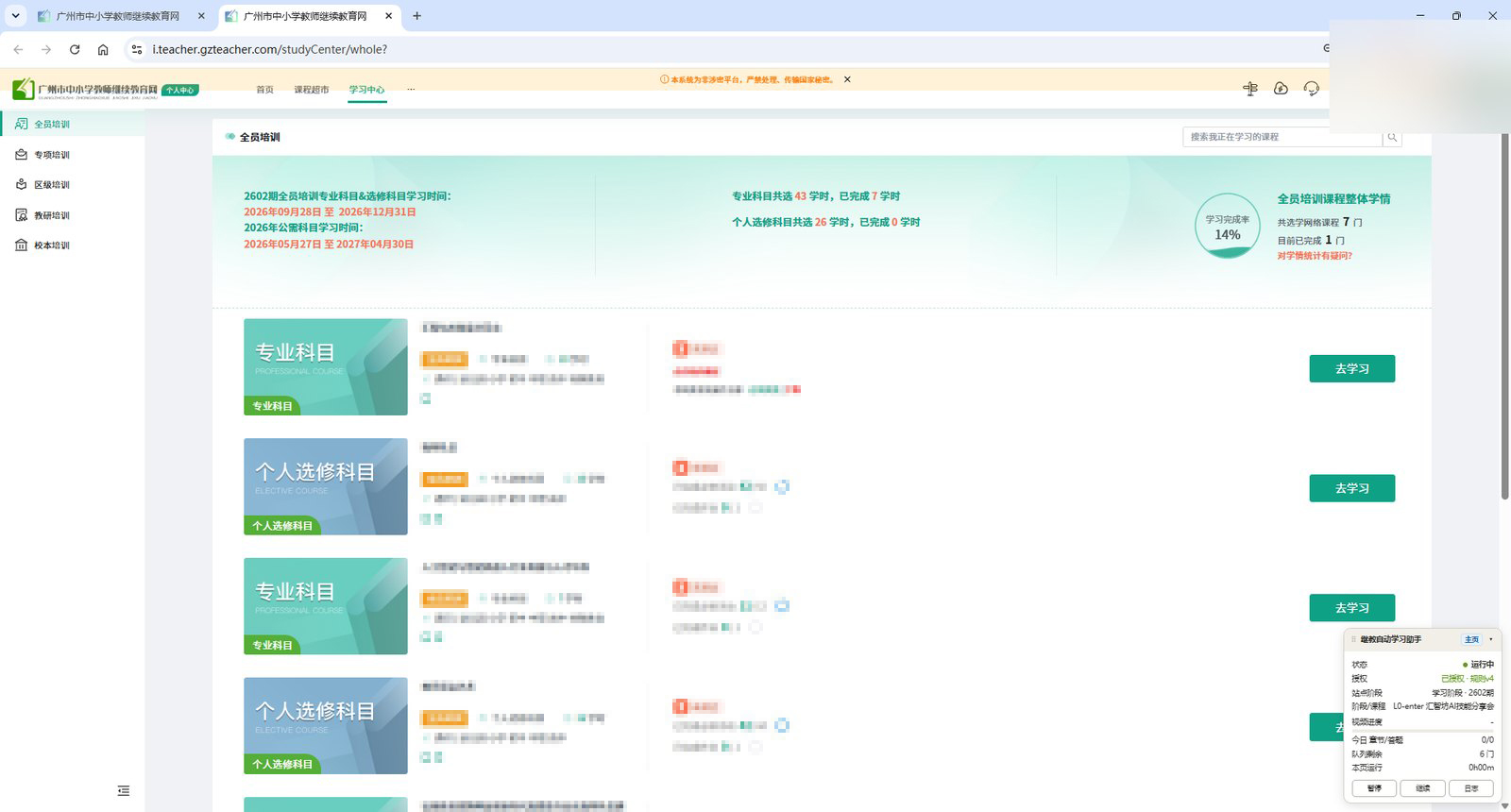Click the 学习完成率 14% progress circle
Viewport: 1511px width, 812px height.
pos(1227,227)
